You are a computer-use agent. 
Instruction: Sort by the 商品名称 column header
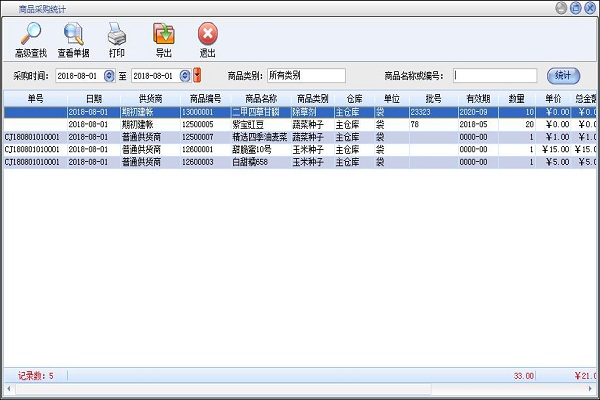260,99
